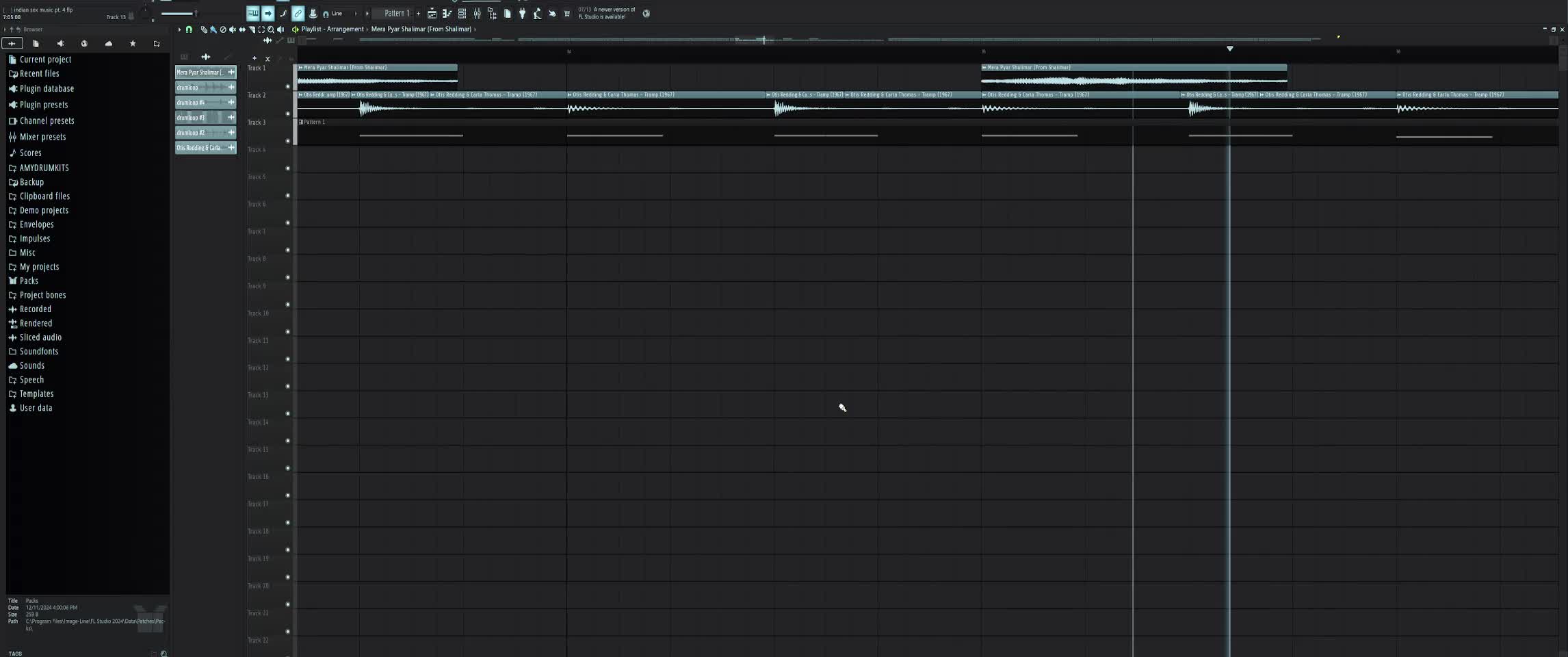This screenshot has width=1568, height=657.
Task: Open the Playlist view icon
Action: click(432, 13)
